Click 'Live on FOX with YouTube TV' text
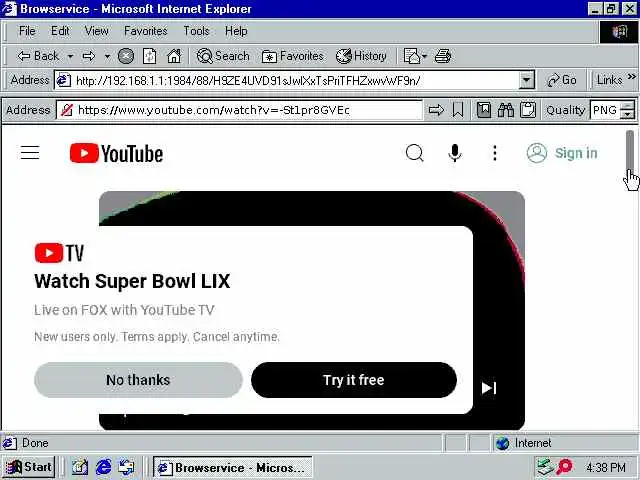The height and width of the screenshot is (480, 640). pyautogui.click(x=124, y=310)
